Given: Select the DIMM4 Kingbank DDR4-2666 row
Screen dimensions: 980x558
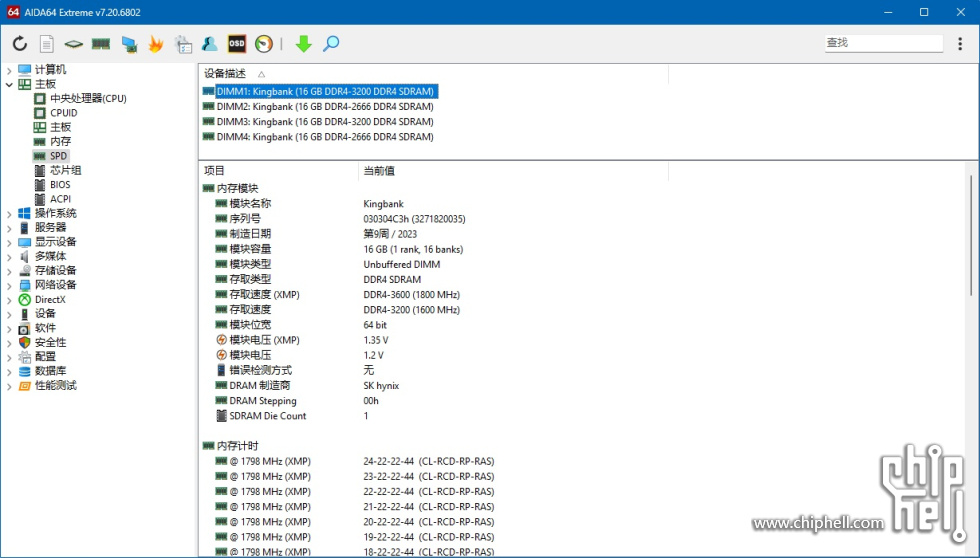Looking at the screenshot, I should pyautogui.click(x=325, y=137).
